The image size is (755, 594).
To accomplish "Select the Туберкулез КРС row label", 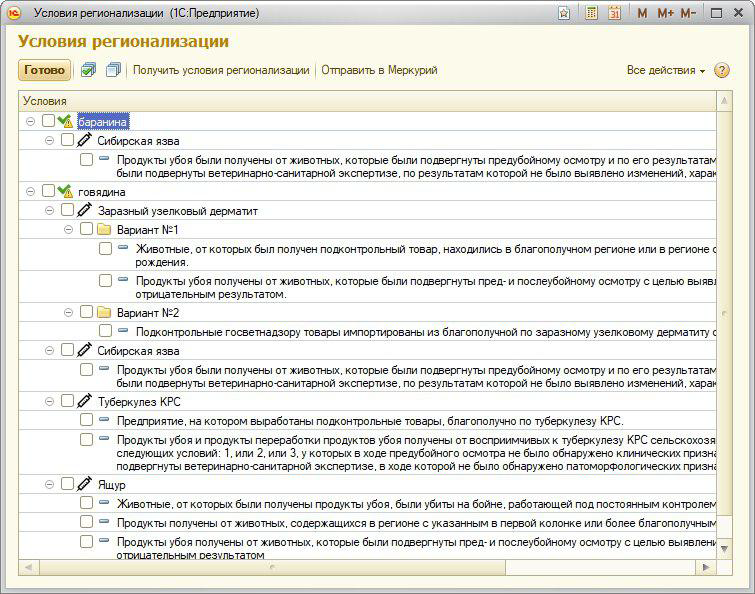I will (139, 402).
